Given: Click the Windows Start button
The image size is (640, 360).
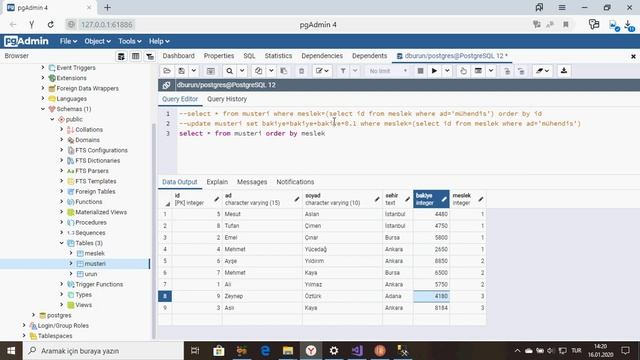Looking at the screenshot, I should tap(11, 351).
